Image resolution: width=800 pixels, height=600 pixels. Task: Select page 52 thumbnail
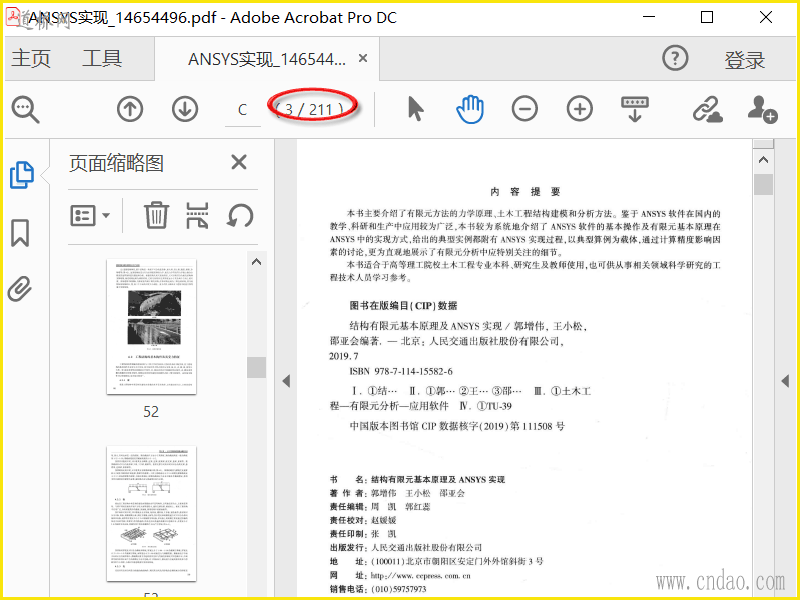(x=152, y=327)
